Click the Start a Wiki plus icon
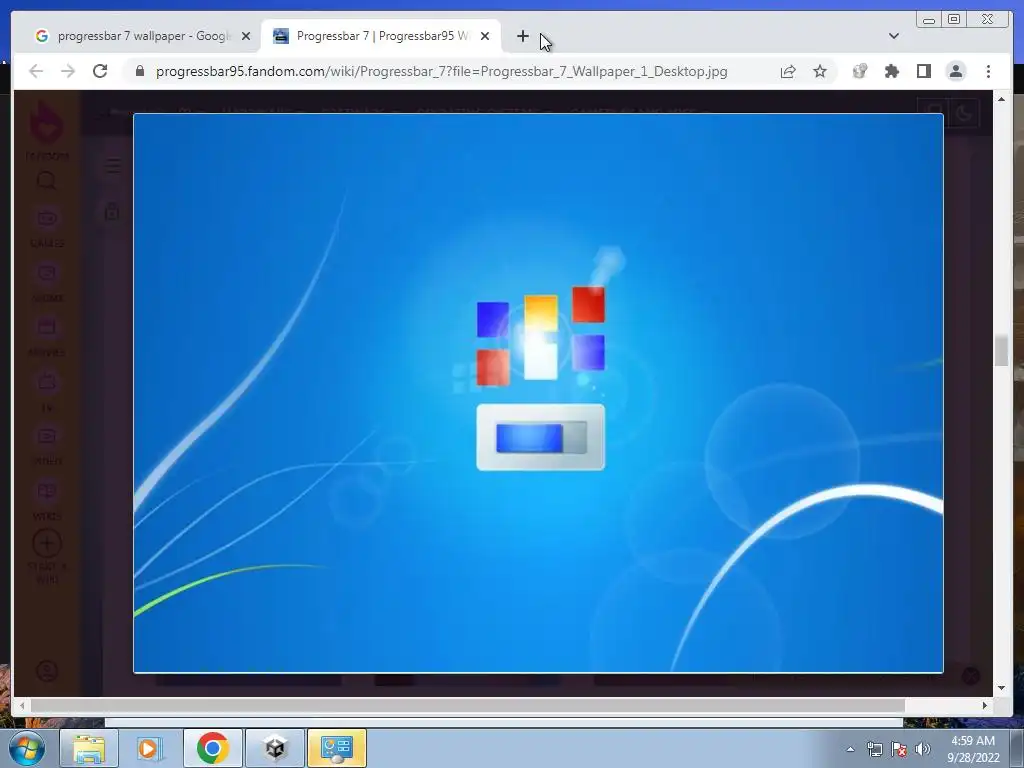Viewport: 1024px width, 768px height. point(46,543)
